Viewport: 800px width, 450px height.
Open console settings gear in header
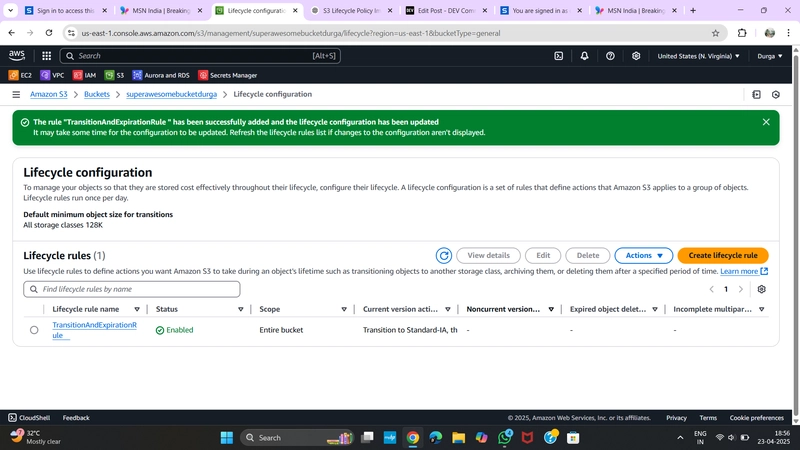pos(636,56)
